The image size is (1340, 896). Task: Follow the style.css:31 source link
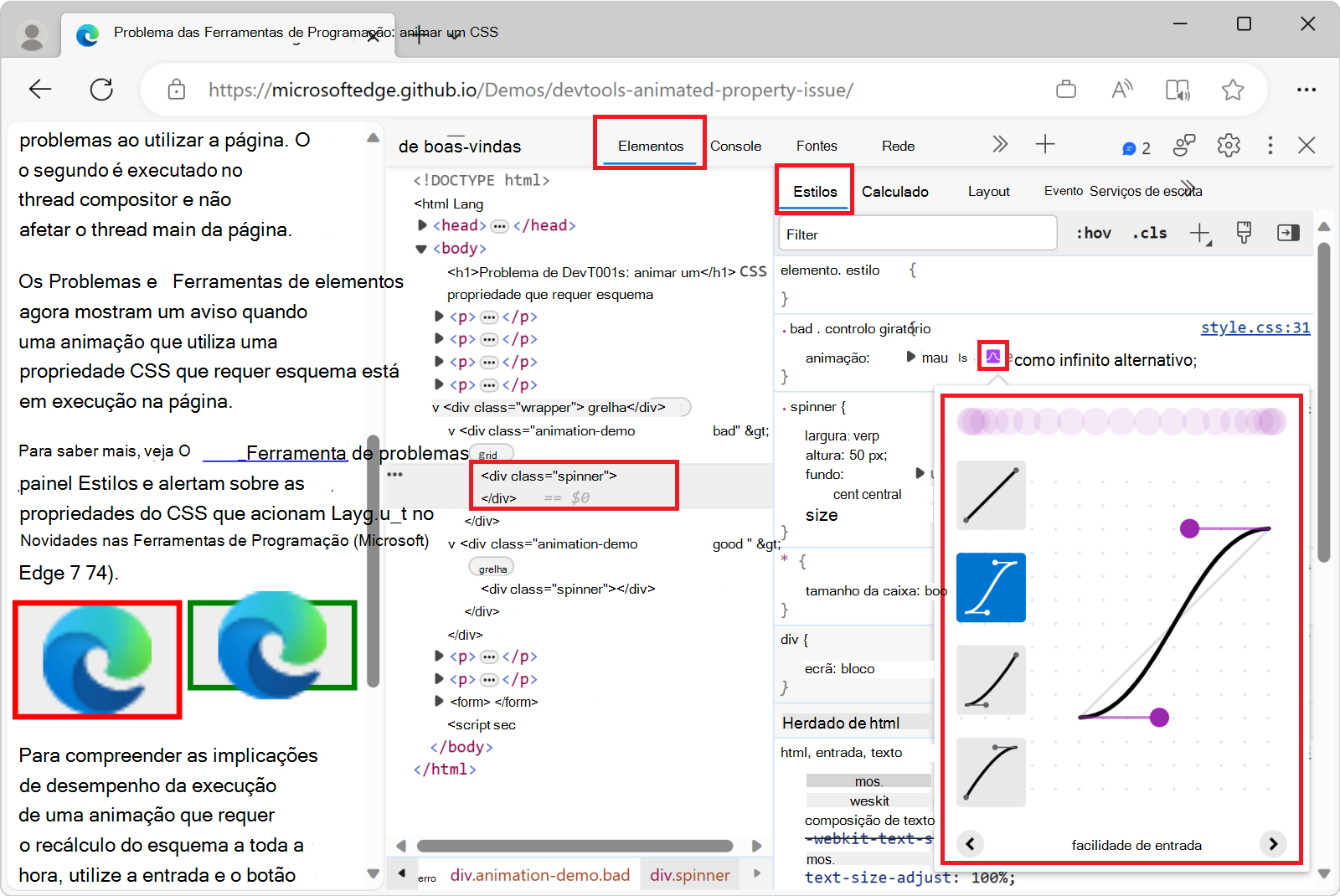(x=1255, y=327)
